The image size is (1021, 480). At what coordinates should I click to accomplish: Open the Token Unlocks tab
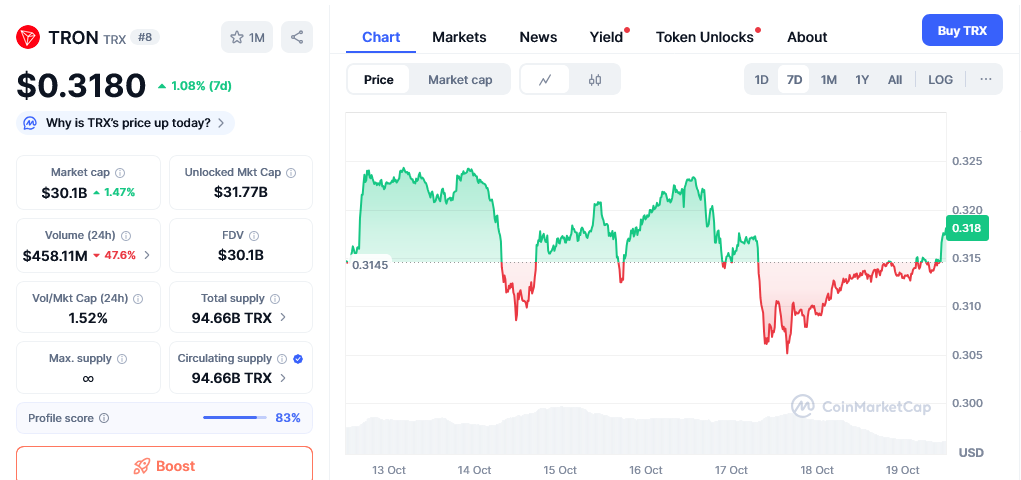(704, 37)
